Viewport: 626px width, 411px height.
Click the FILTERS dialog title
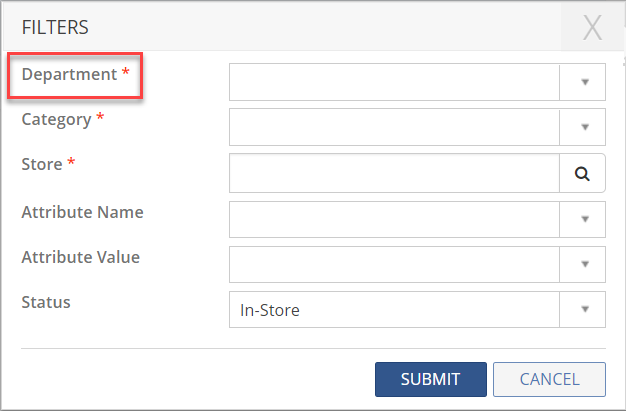(55, 27)
